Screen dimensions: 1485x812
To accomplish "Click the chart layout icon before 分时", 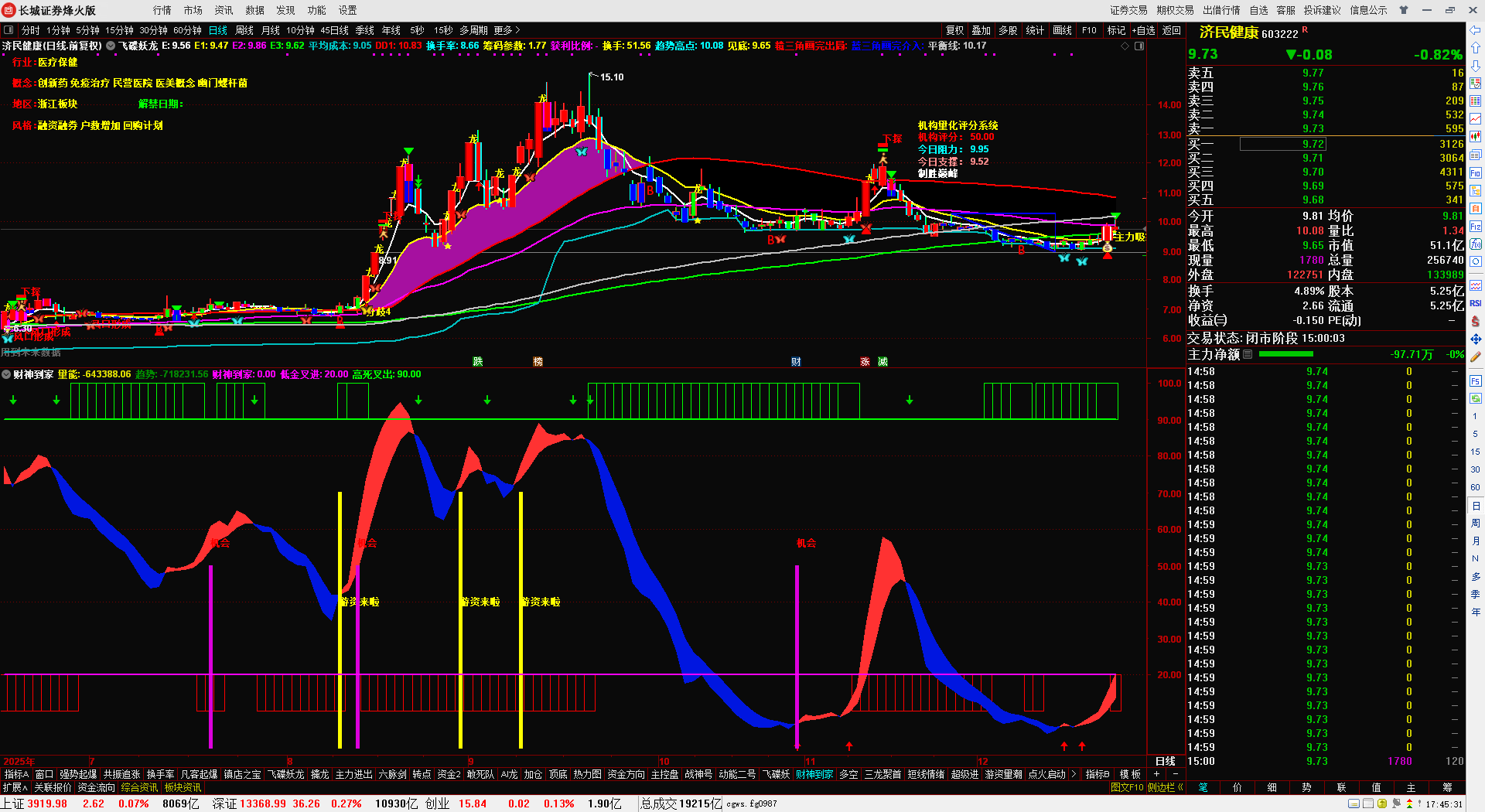I will 9,30.
